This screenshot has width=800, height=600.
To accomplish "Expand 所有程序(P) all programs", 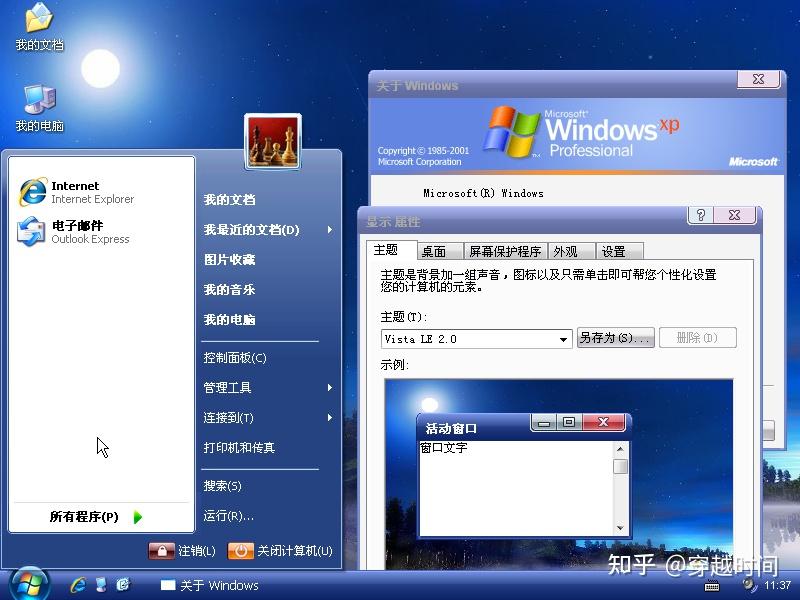I will tap(96, 517).
